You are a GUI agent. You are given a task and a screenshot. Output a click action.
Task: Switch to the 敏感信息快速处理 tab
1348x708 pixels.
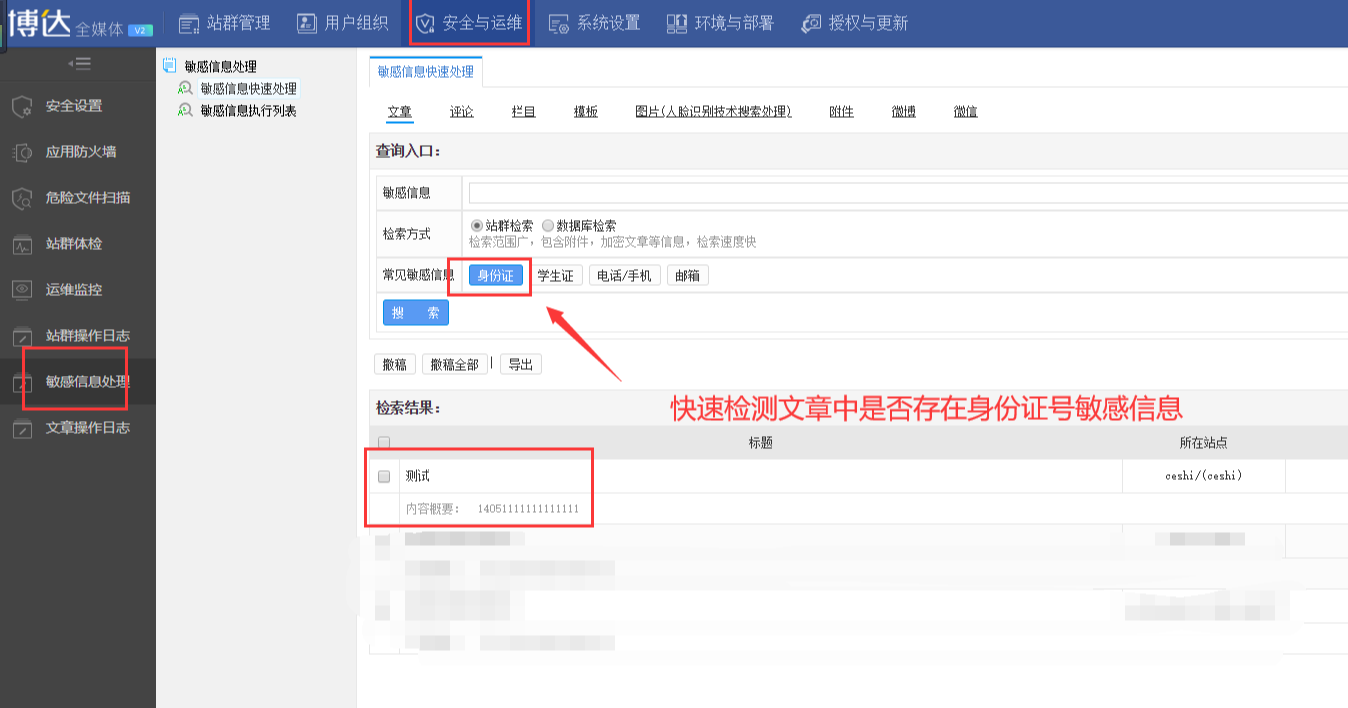426,72
